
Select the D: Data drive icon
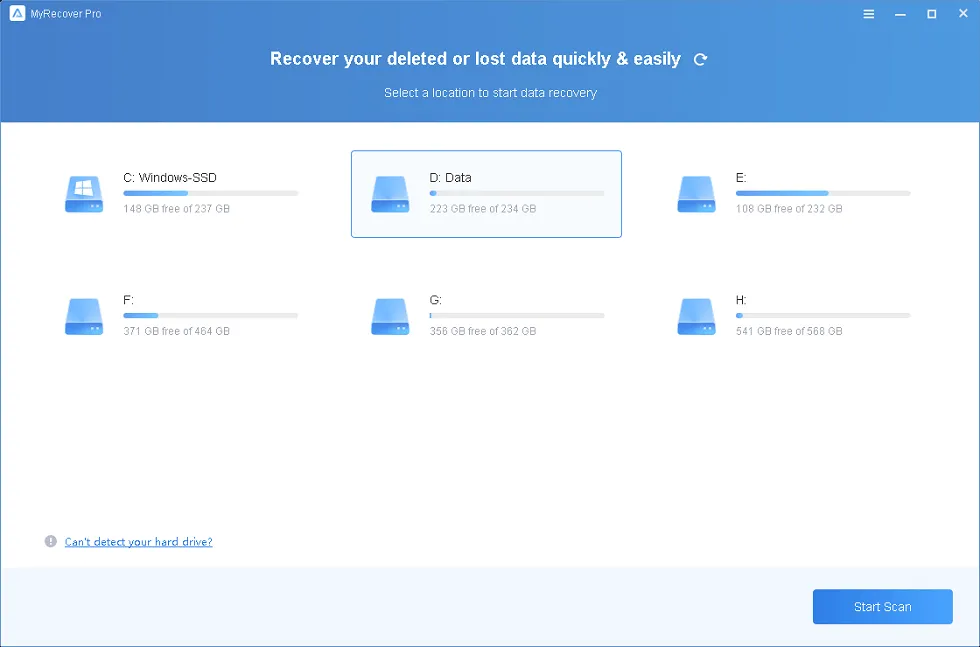click(x=390, y=194)
